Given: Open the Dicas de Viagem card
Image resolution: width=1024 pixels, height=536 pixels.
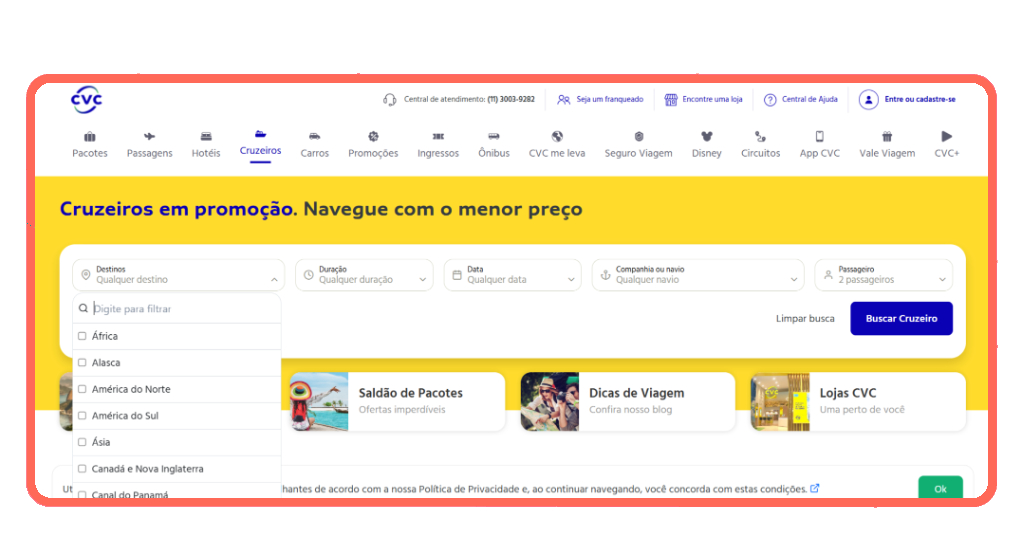Looking at the screenshot, I should click(628, 402).
